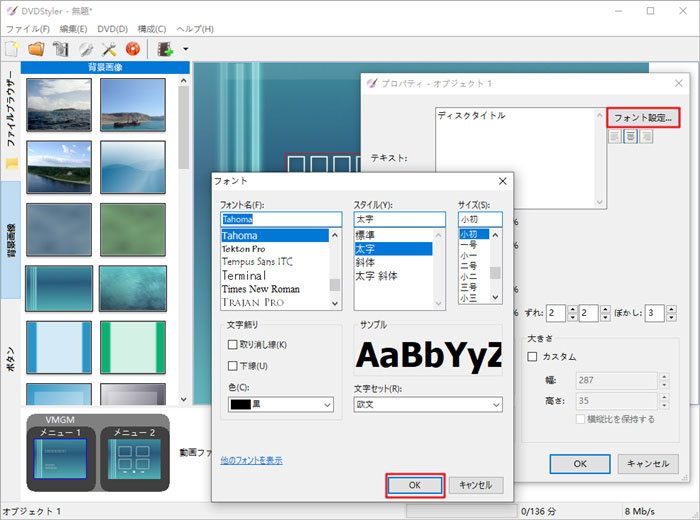The image size is (700, 520).
Task: Click the size list up arrow
Action: pos(495,235)
